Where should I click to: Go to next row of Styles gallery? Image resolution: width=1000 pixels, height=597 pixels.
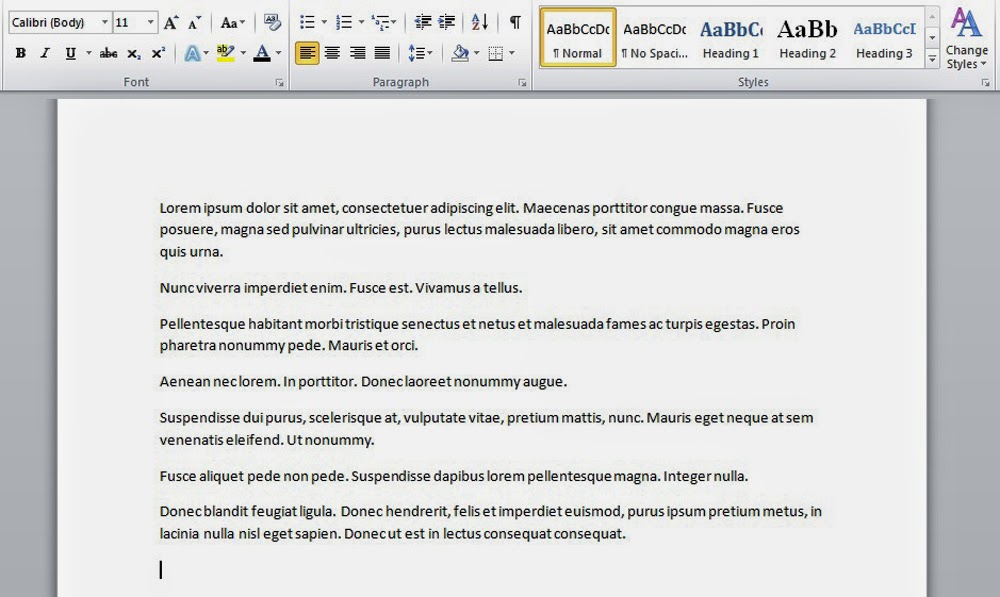click(x=932, y=38)
